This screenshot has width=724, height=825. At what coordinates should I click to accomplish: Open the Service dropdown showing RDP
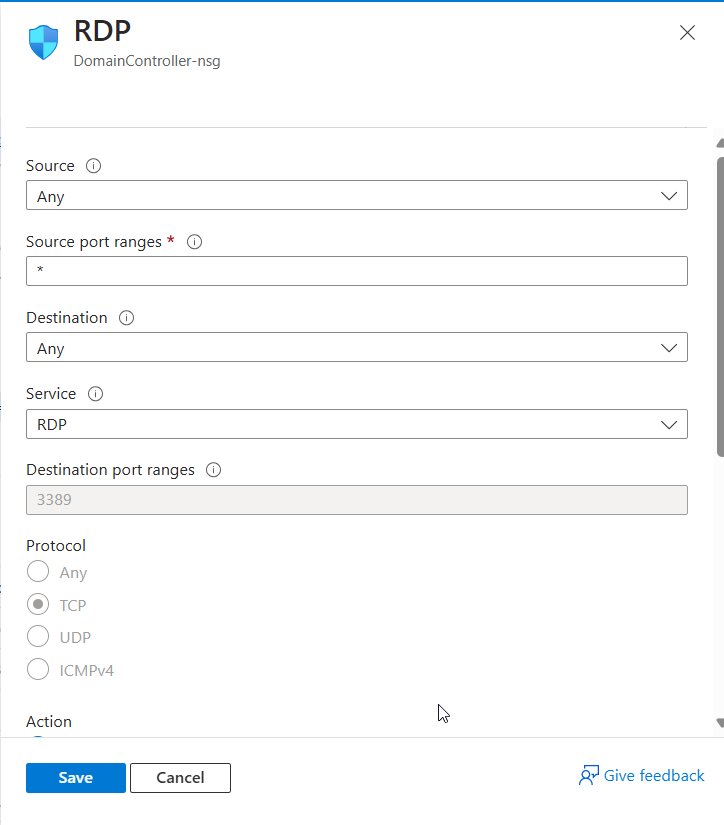pyautogui.click(x=357, y=424)
